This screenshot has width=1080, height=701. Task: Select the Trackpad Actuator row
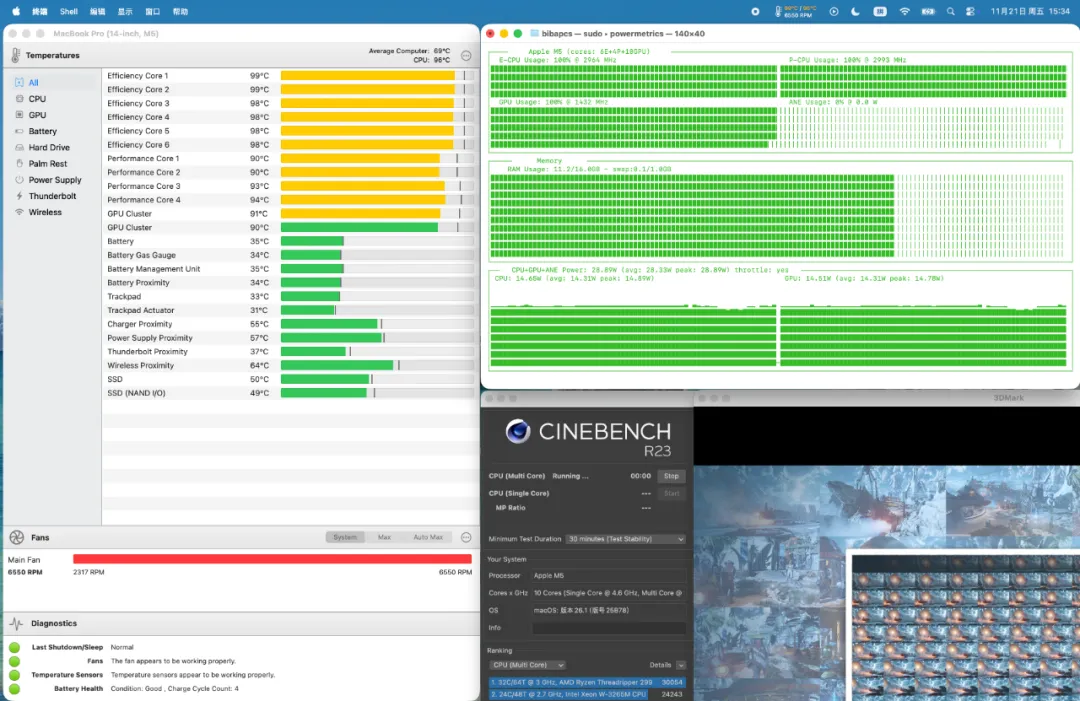290,310
